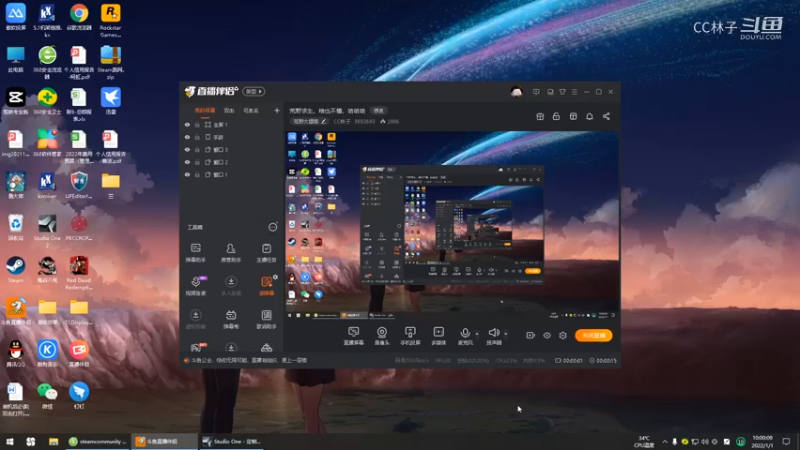Open the notification bell in room header
Viewport: 800px width, 450px height.
point(589,116)
